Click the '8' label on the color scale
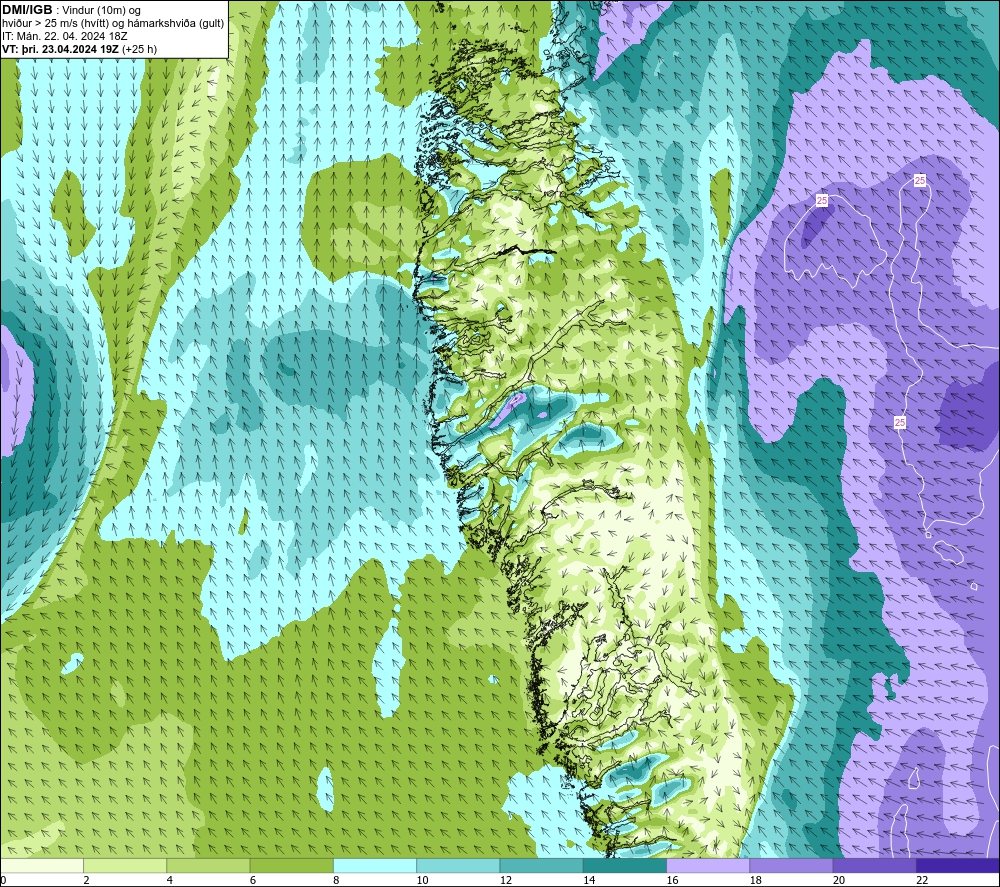Viewport: 1000px width, 887px height. [336, 880]
